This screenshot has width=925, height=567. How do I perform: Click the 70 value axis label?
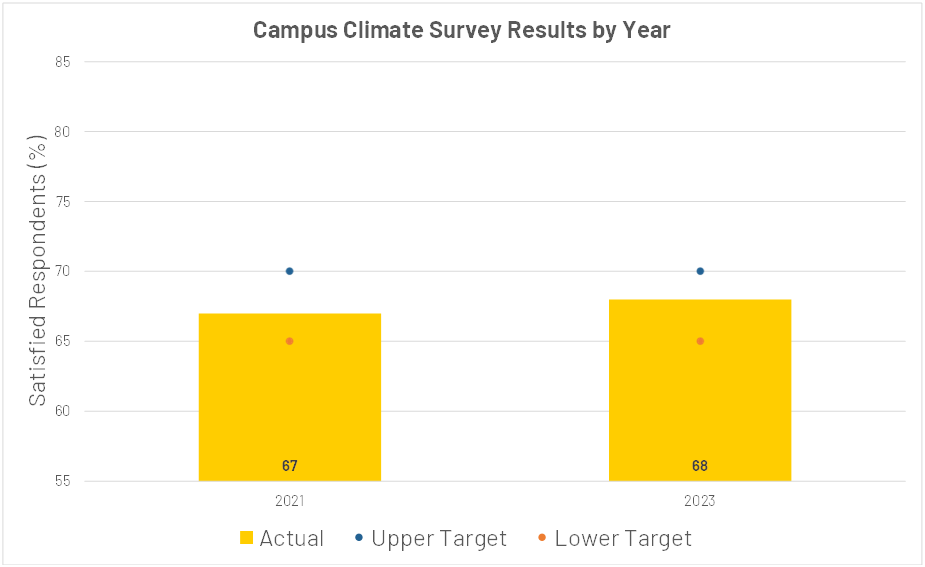[64, 271]
